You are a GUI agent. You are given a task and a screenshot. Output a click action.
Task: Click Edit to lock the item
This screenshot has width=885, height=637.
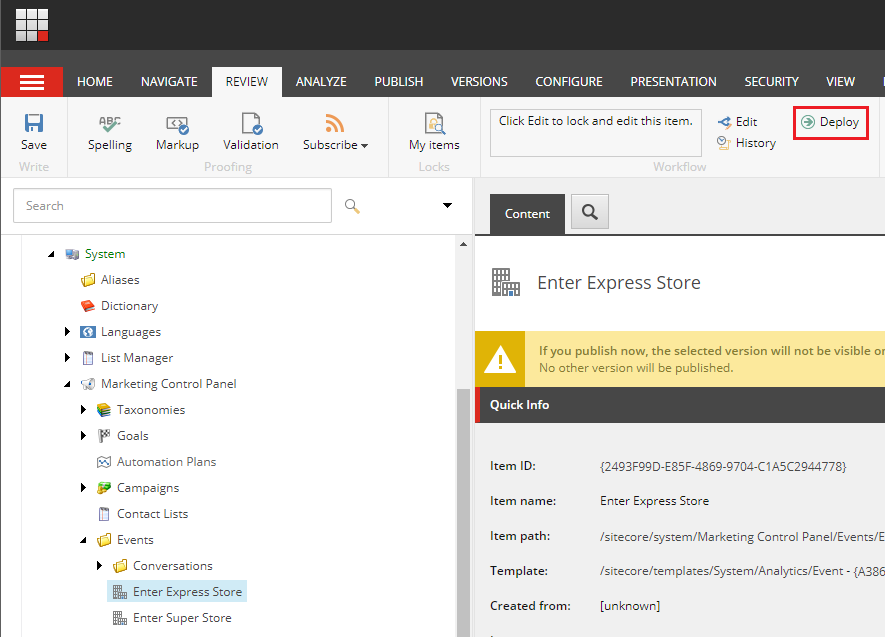740,121
